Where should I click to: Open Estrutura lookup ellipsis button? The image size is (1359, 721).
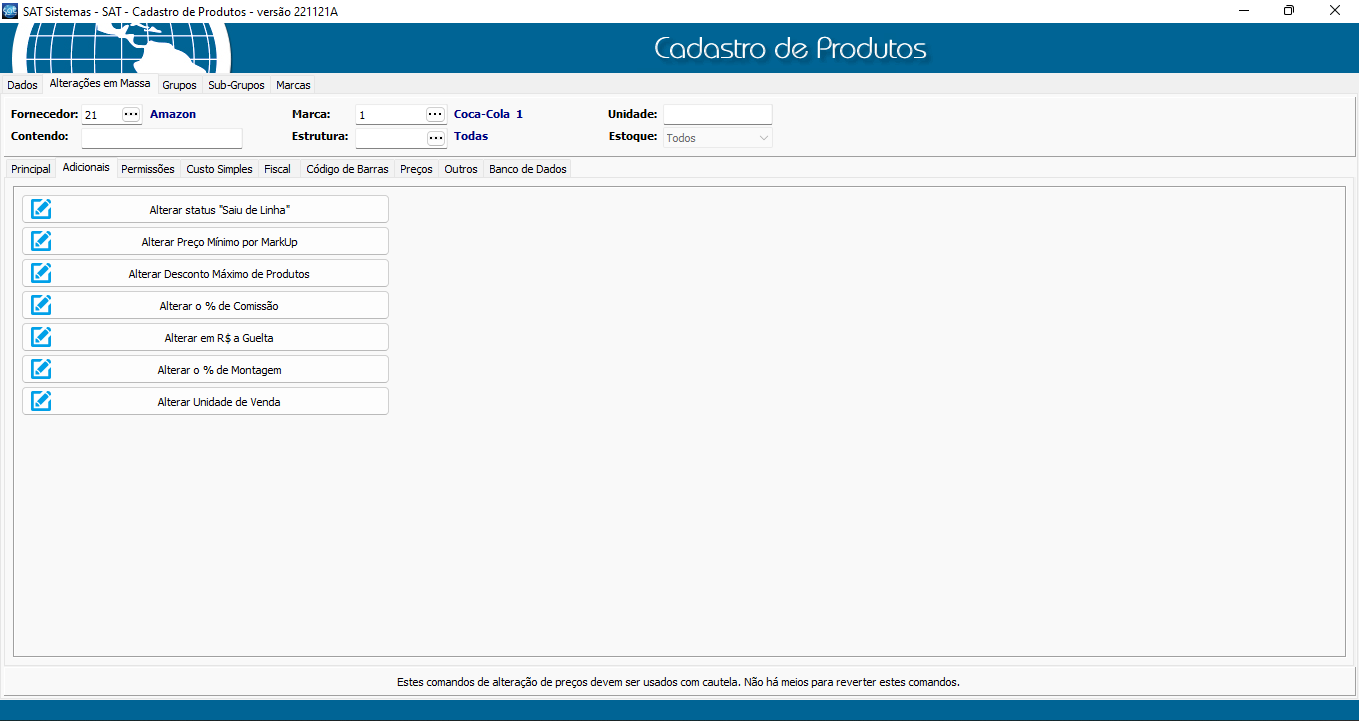pos(435,138)
